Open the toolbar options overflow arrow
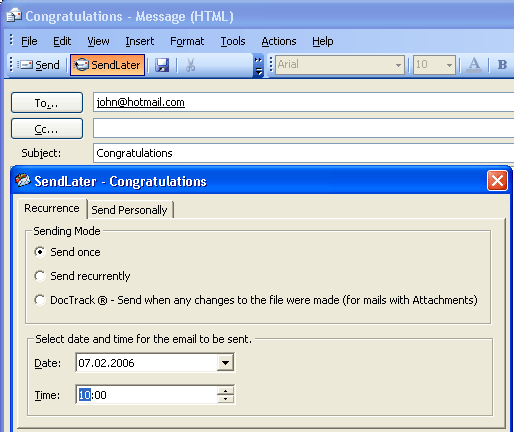This screenshot has width=514, height=432. tap(258, 66)
